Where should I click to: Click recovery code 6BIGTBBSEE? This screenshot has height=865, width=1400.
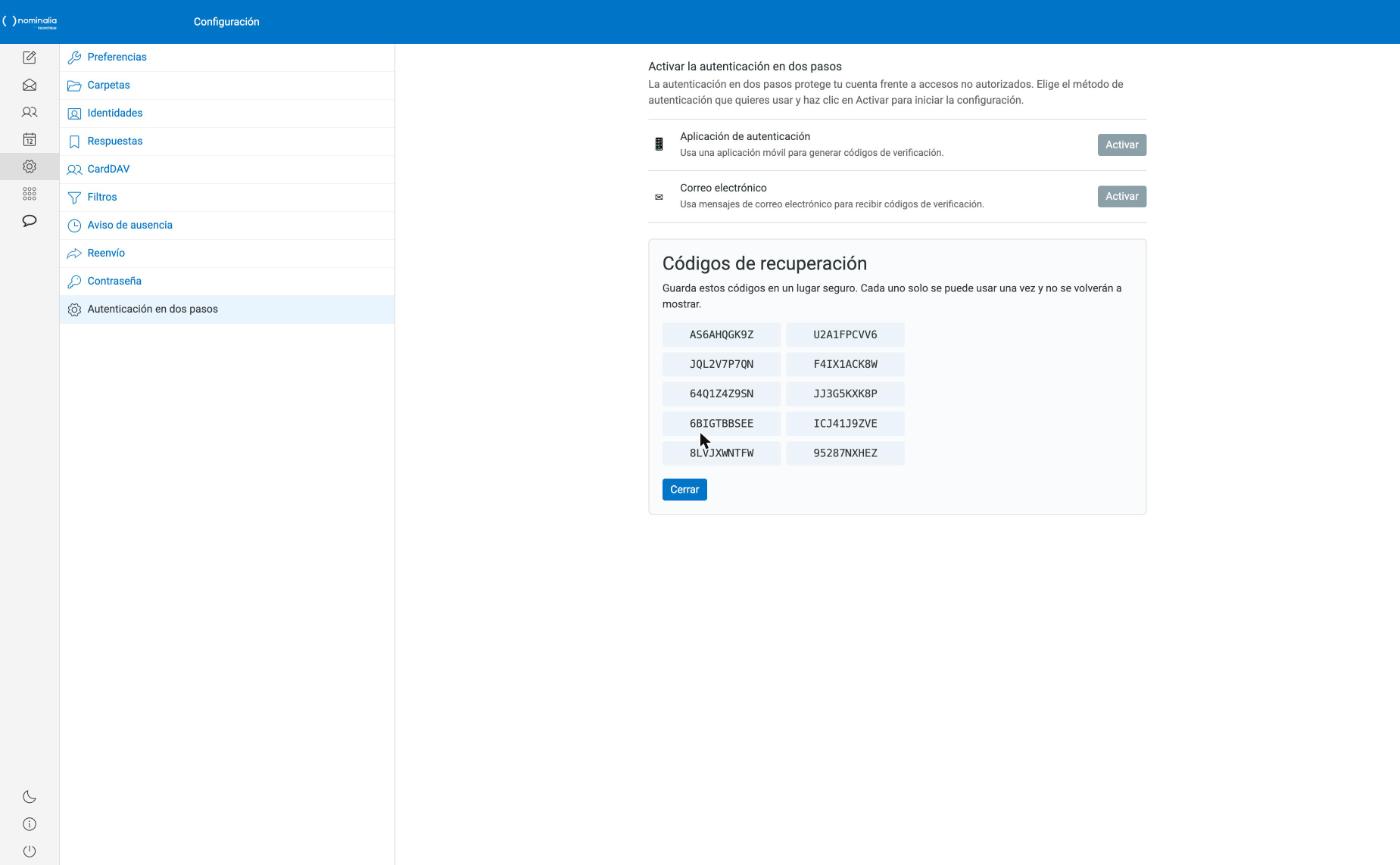click(721, 423)
